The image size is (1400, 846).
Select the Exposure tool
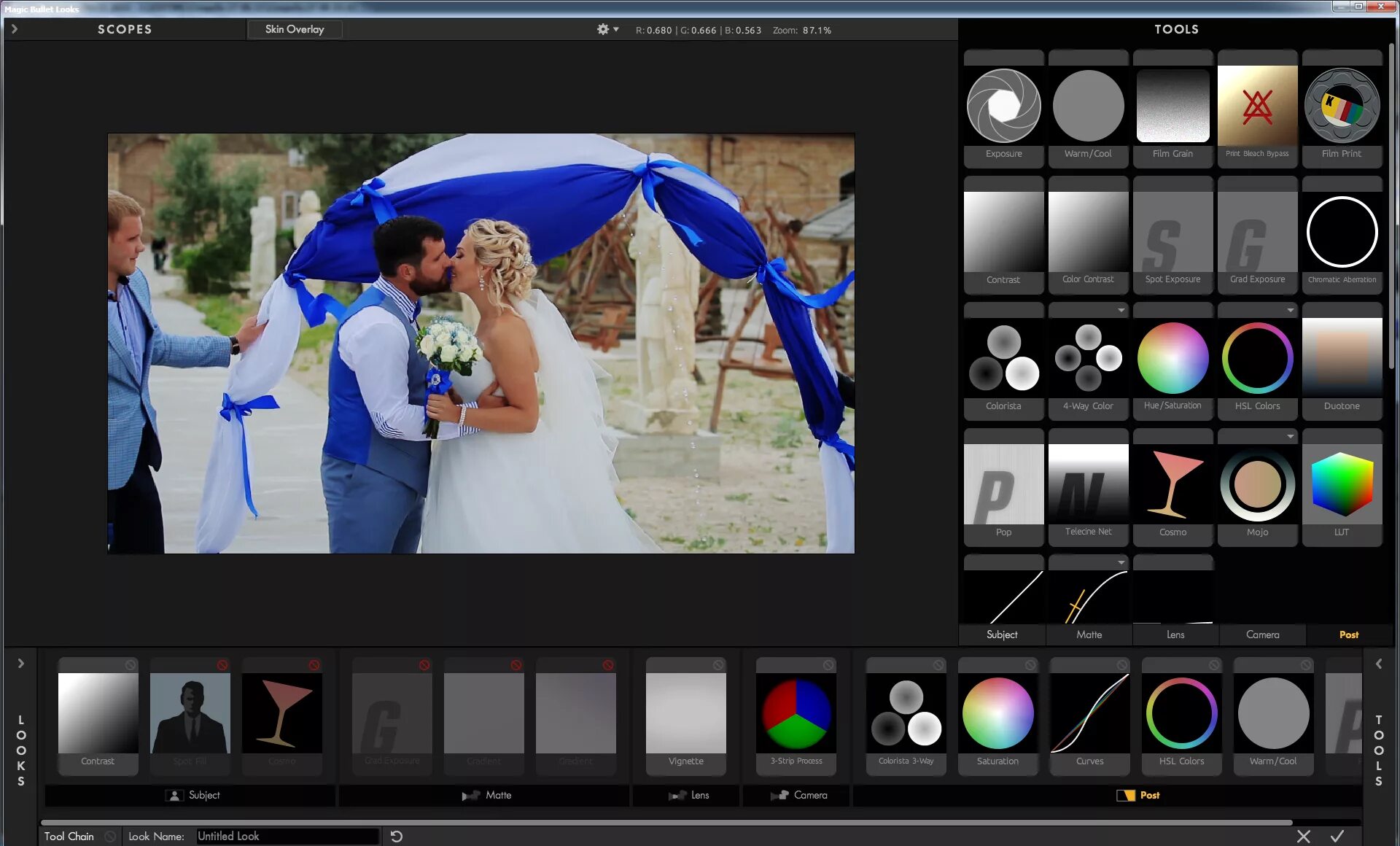(x=1003, y=105)
